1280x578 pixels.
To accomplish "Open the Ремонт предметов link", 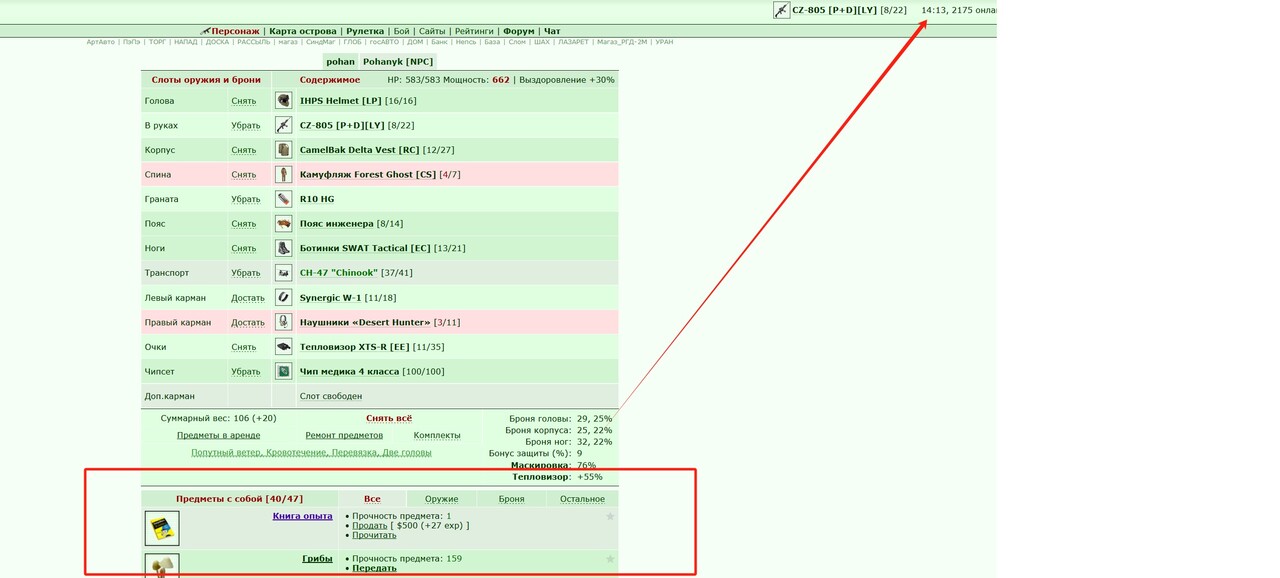I will click(344, 435).
